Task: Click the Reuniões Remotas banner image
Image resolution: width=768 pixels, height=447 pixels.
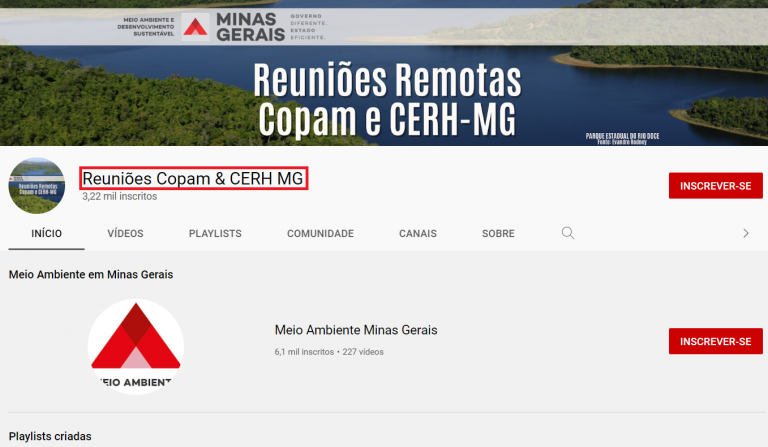Action: point(385,100)
